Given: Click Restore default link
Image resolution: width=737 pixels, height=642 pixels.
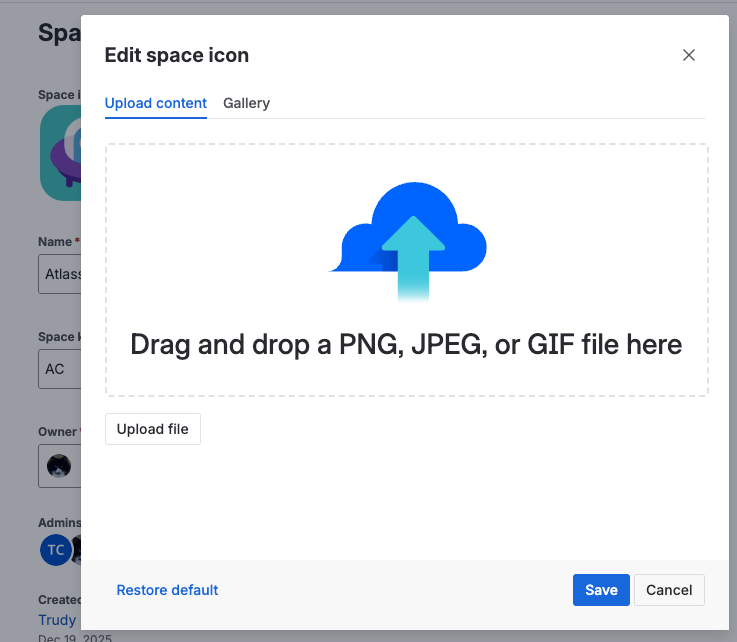Looking at the screenshot, I should [167, 590].
